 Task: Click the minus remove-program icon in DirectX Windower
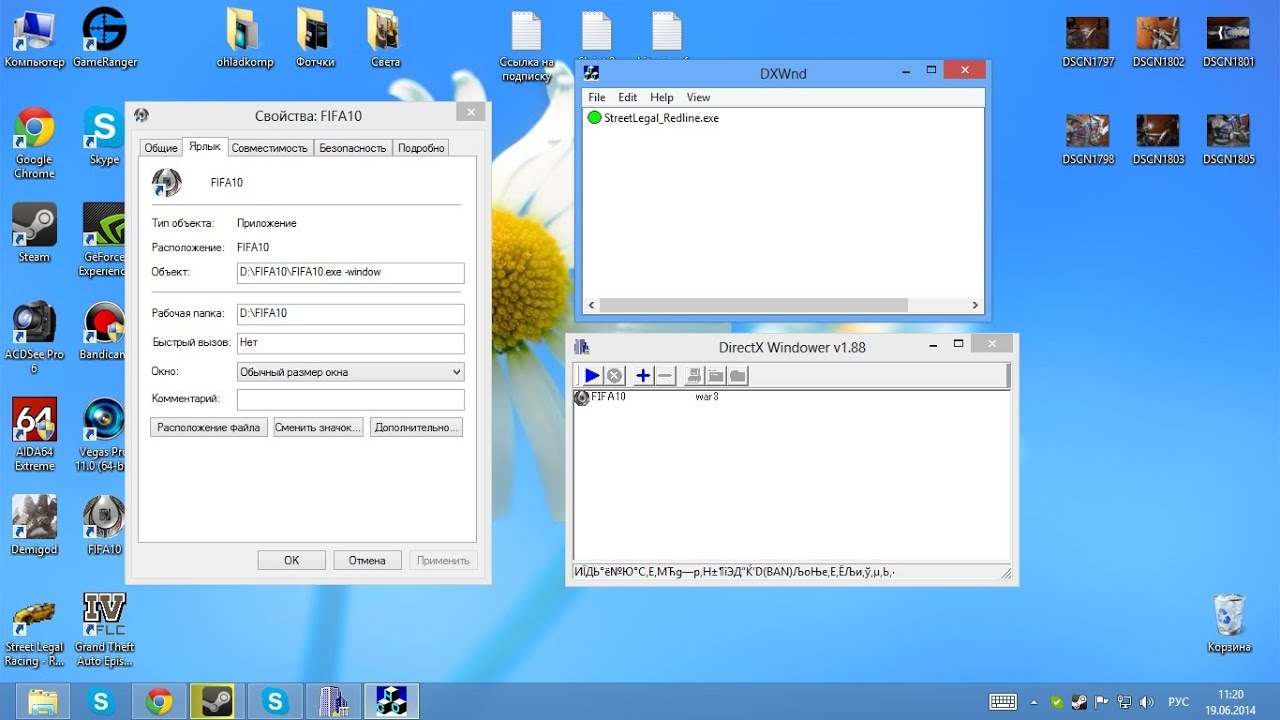click(x=665, y=376)
